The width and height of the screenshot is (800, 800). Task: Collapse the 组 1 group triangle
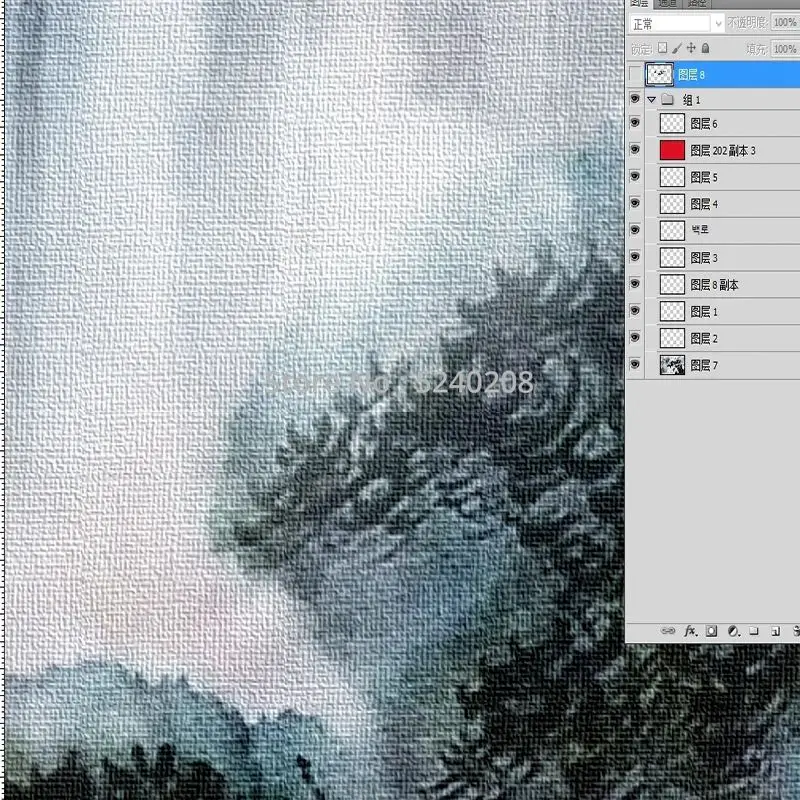tap(652, 99)
